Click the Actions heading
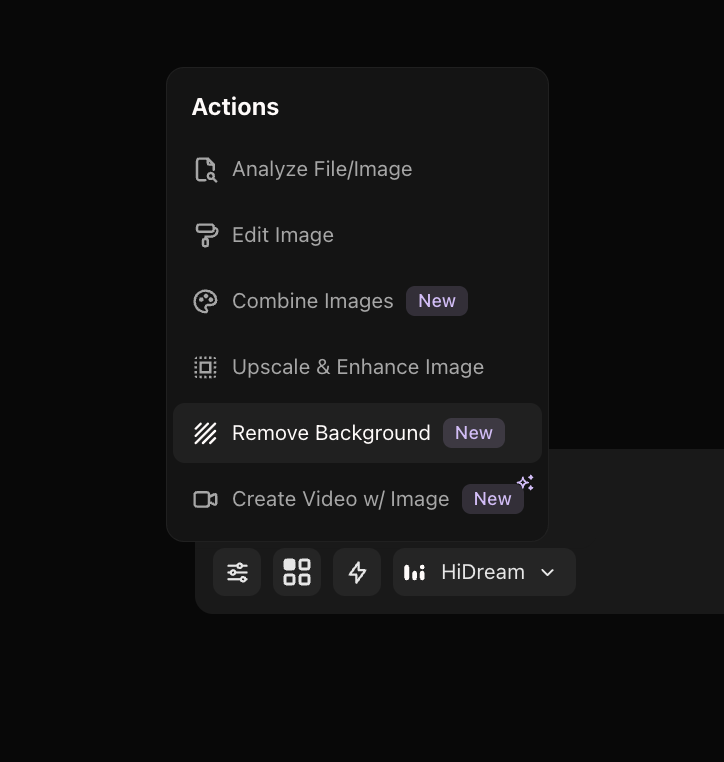The image size is (724, 762). [235, 107]
